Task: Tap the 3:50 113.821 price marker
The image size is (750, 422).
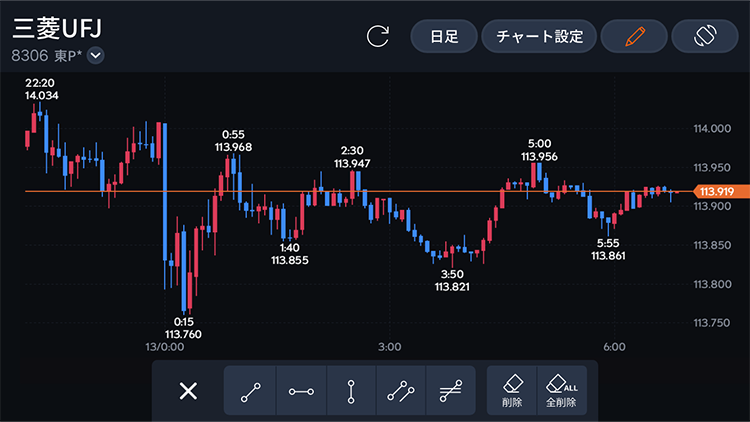Action: pyautogui.click(x=452, y=280)
